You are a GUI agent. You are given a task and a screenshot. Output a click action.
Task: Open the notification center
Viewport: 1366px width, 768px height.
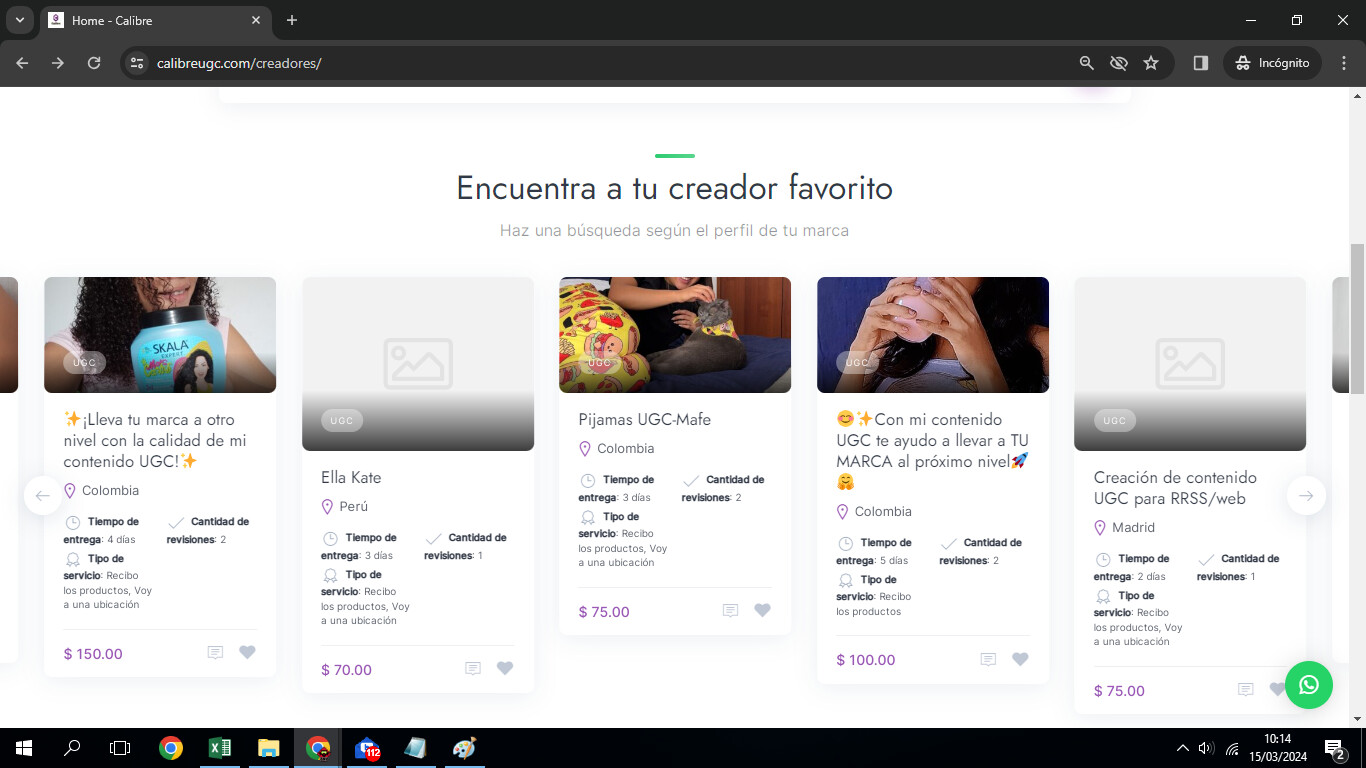(x=1335, y=747)
